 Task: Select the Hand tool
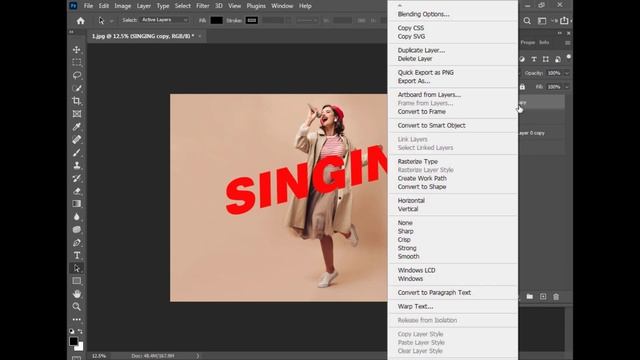(77, 294)
